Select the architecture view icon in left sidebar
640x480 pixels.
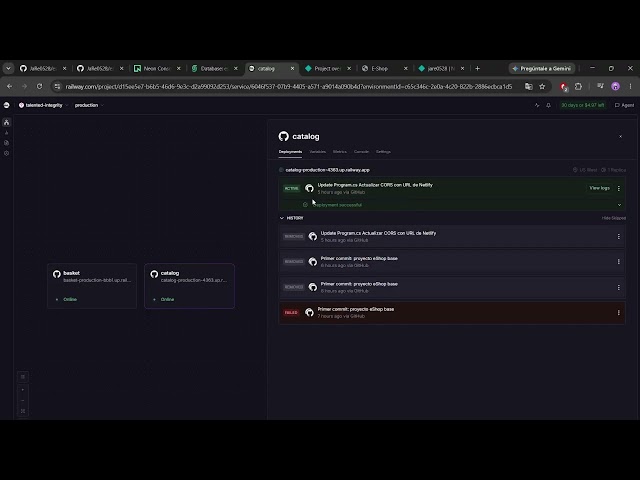[x=7, y=122]
